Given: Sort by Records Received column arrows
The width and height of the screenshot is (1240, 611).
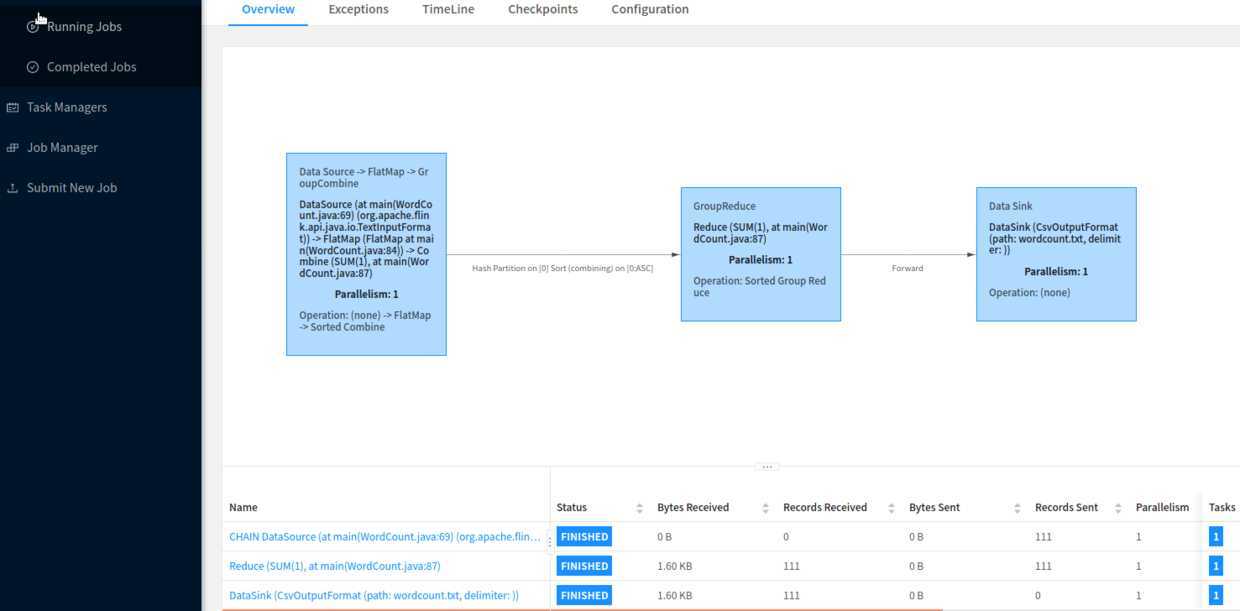Looking at the screenshot, I should click(892, 508).
